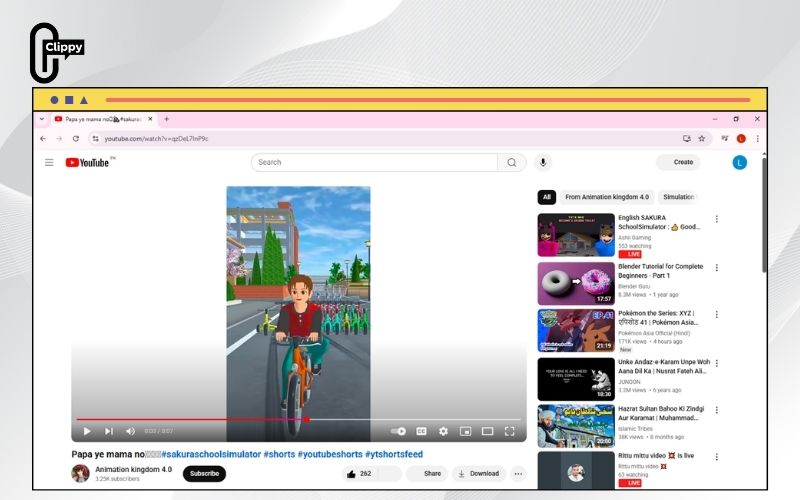Click the Ashli Gaming channel name
Screen dimensions: 800x500
point(634,237)
